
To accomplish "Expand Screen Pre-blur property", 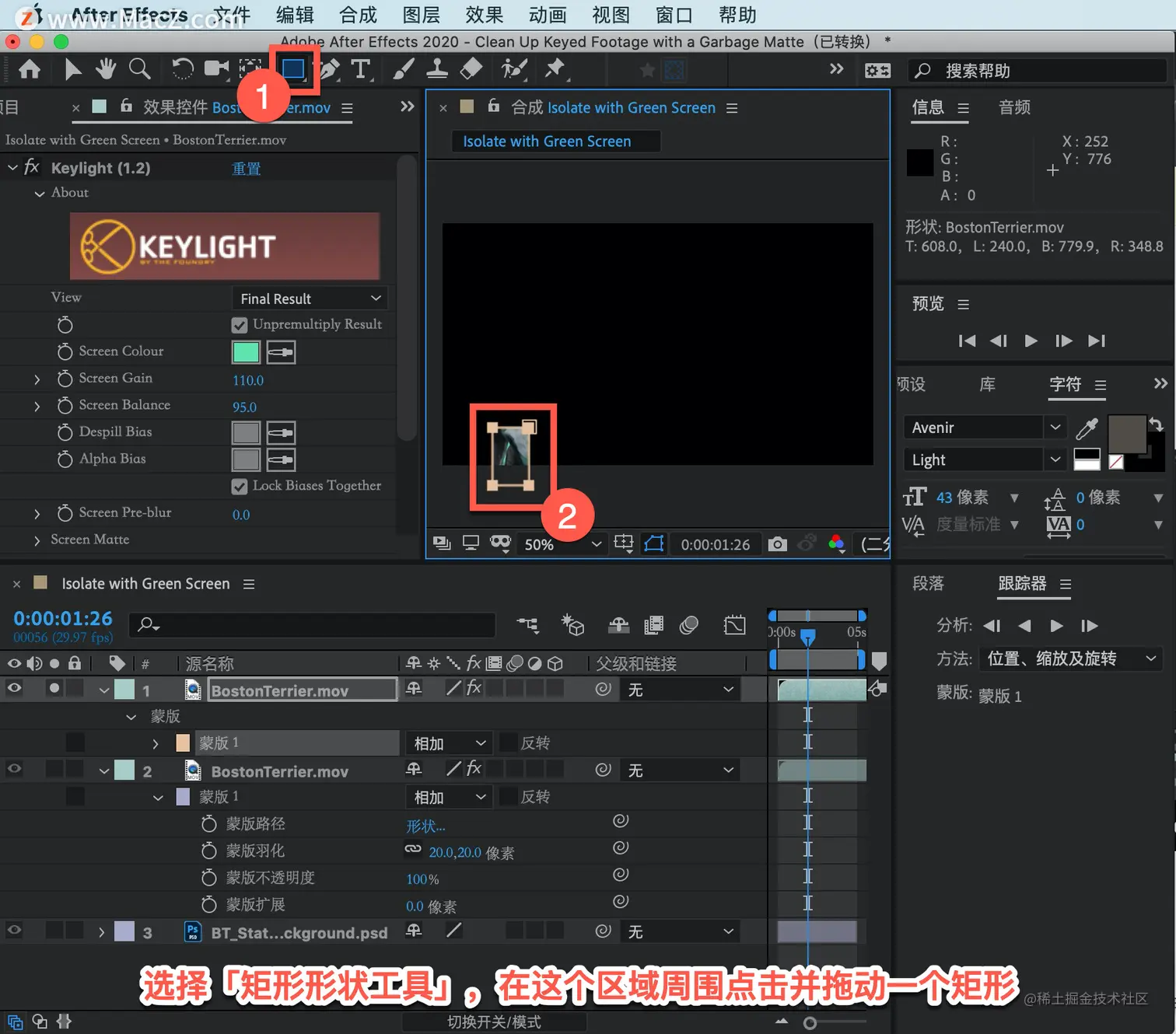I will 37,514.
